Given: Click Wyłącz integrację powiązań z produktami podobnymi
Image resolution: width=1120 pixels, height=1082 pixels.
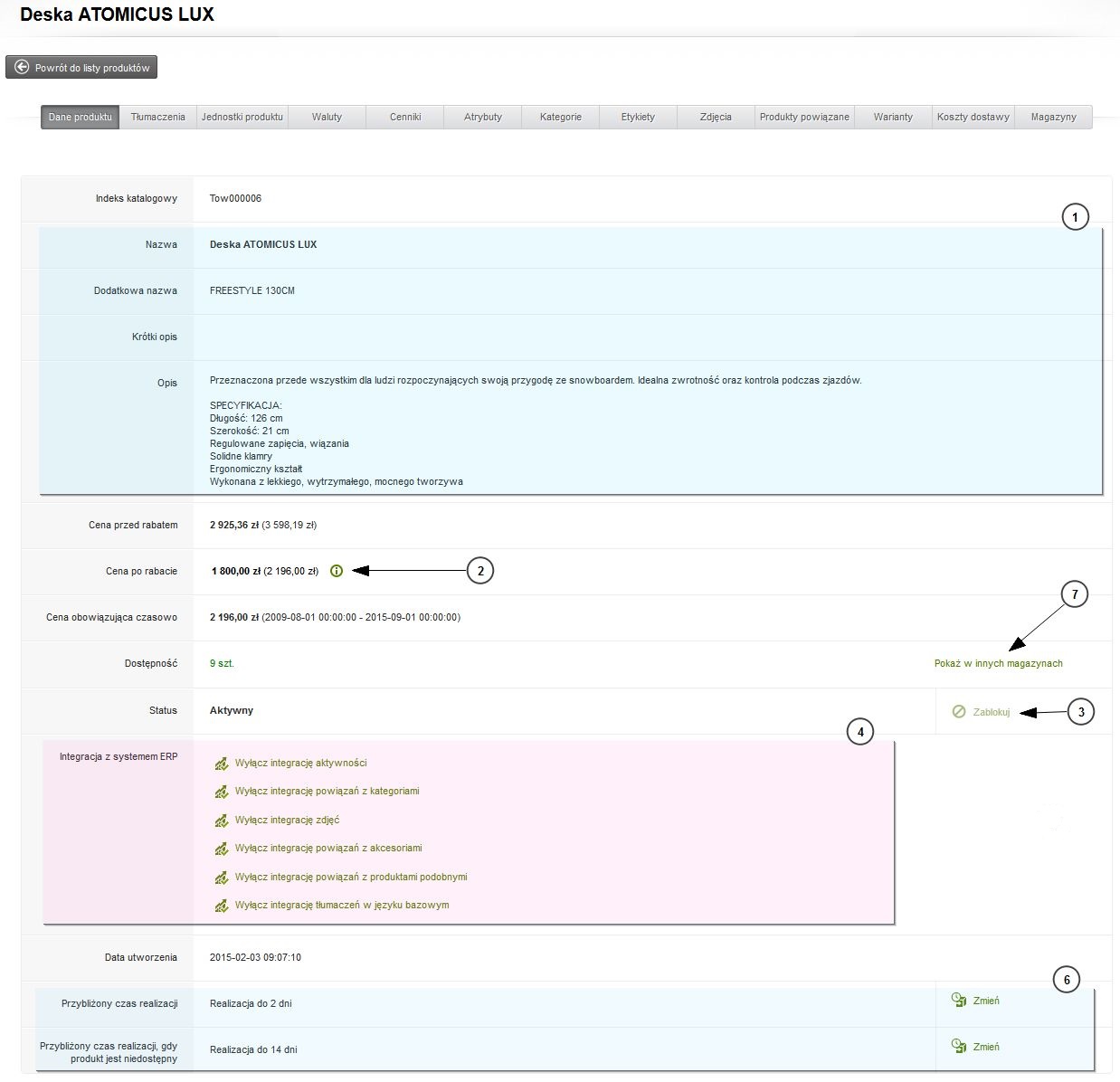Looking at the screenshot, I should [351, 877].
